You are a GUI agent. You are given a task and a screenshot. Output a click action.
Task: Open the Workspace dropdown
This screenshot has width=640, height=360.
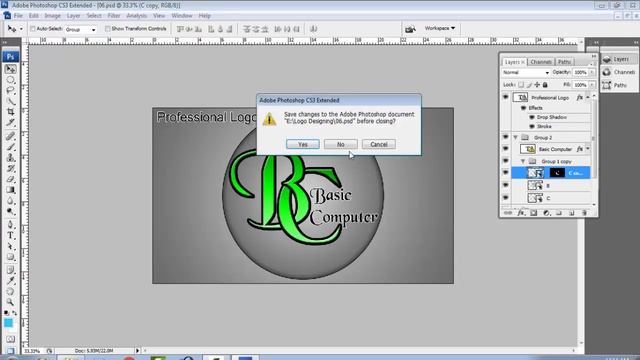tap(439, 28)
